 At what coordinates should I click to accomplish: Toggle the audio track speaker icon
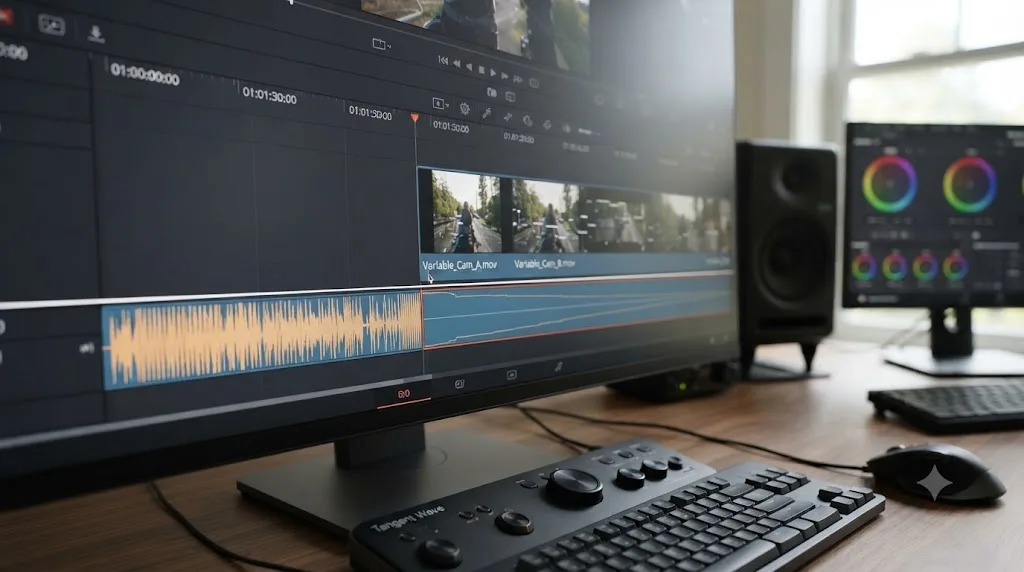86,348
